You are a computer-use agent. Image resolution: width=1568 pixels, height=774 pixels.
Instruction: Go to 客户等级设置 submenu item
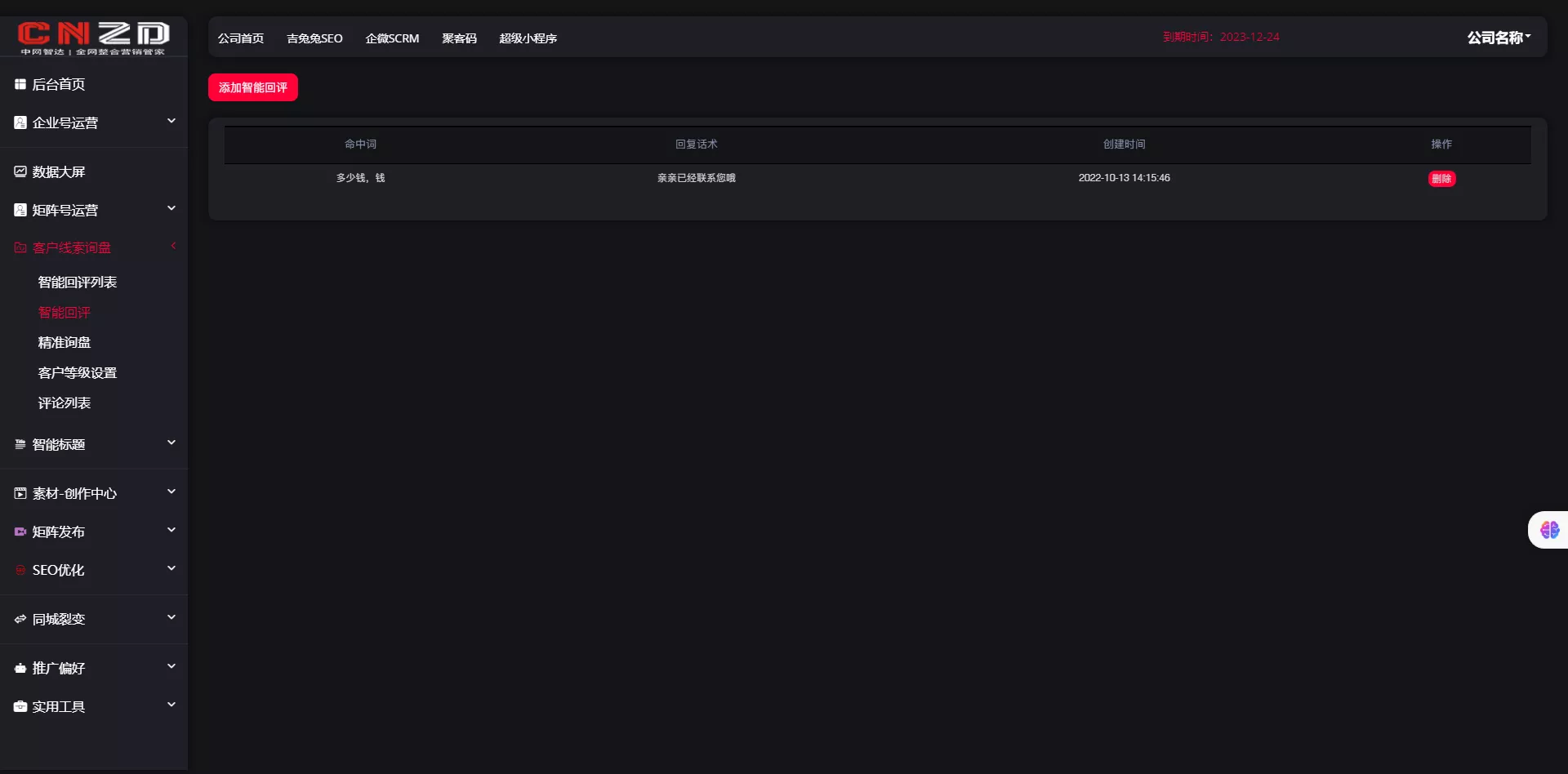tap(78, 373)
